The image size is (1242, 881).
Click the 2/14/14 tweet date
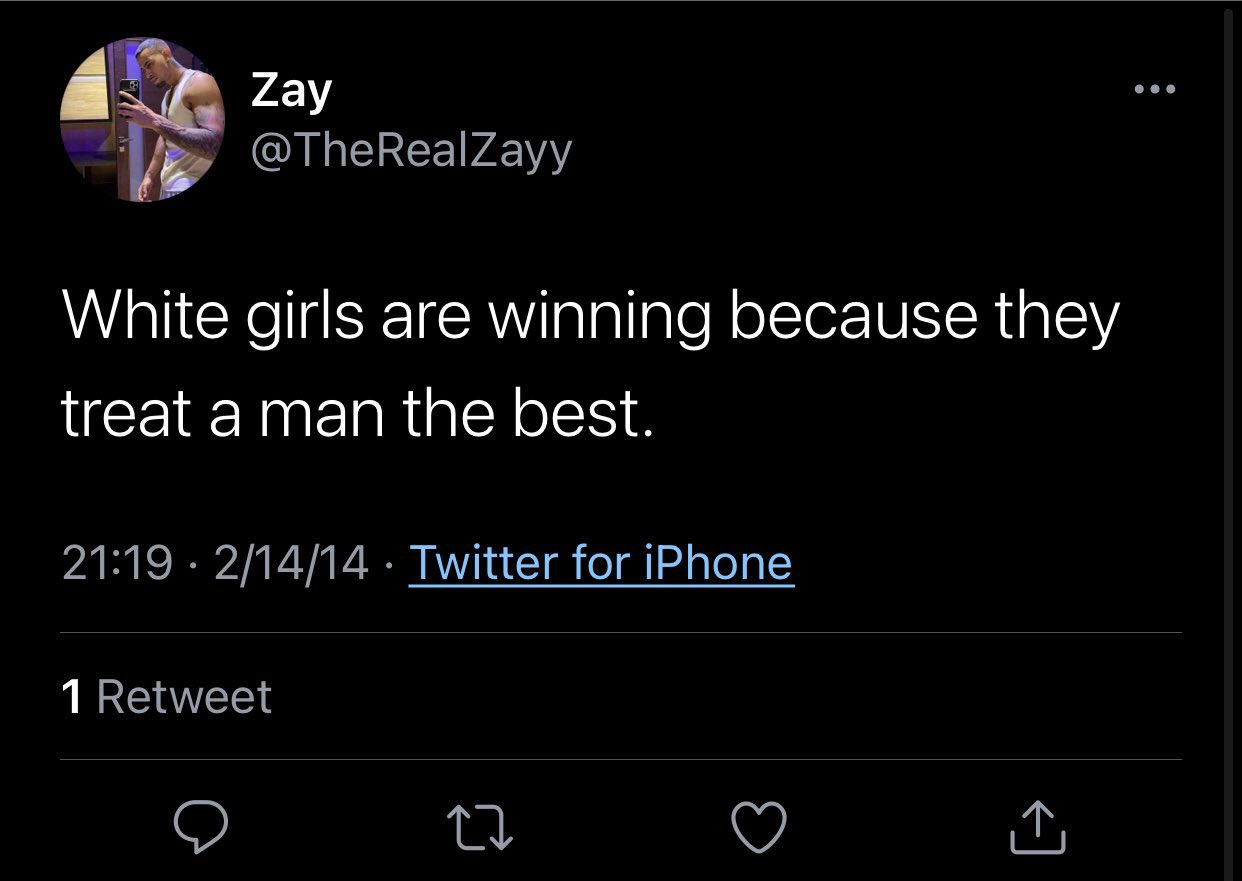click(x=291, y=562)
